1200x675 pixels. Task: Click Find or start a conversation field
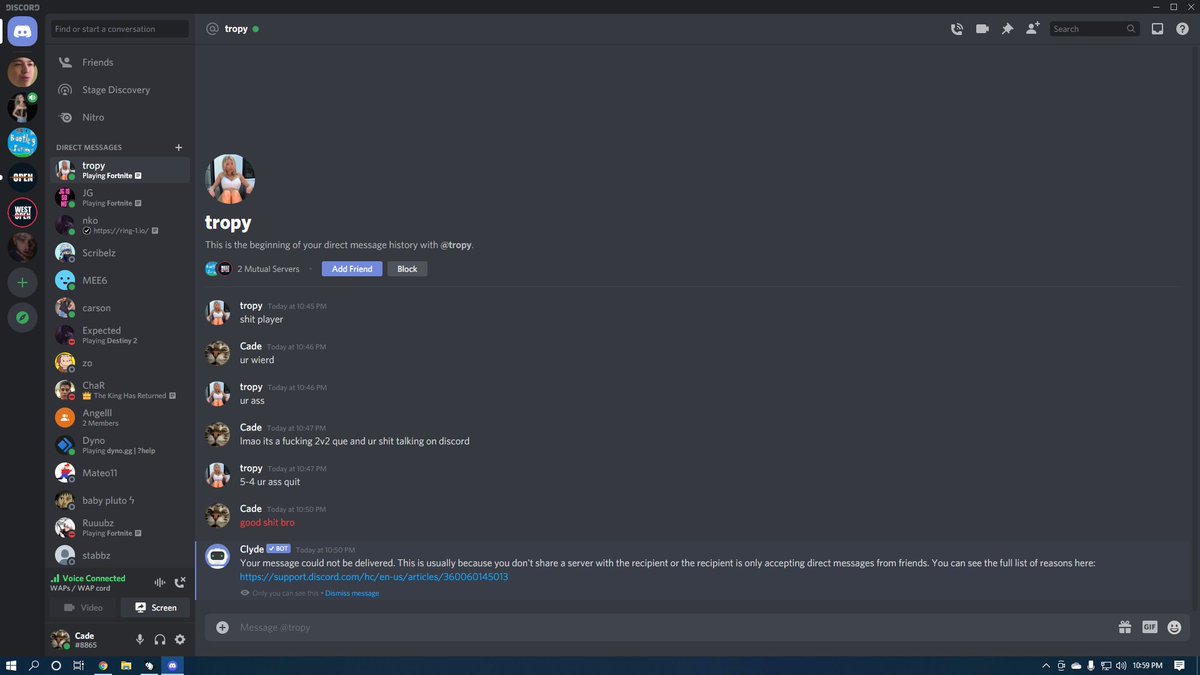[x=120, y=29]
